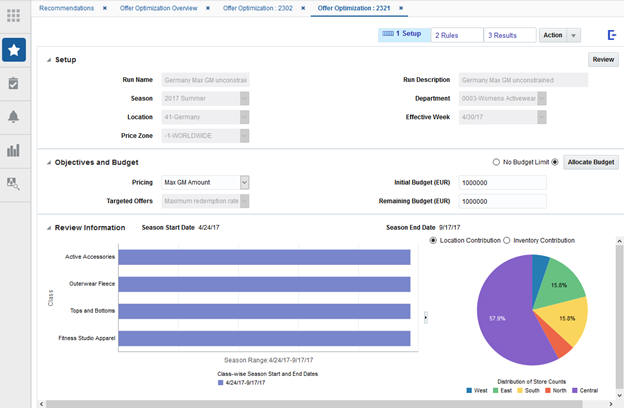
Task: Select the Offer Optimization : 2321 tab
Action: tap(354, 8)
